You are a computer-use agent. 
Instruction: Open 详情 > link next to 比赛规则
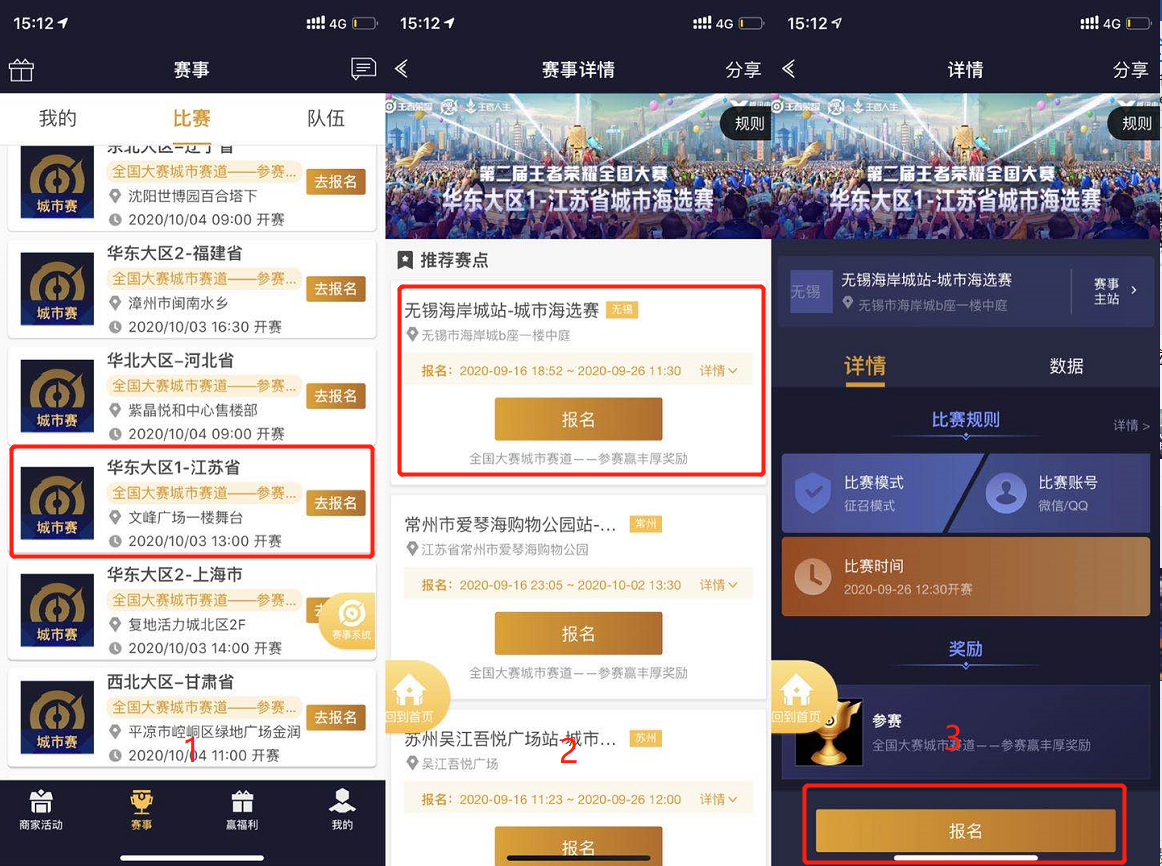click(x=1132, y=425)
